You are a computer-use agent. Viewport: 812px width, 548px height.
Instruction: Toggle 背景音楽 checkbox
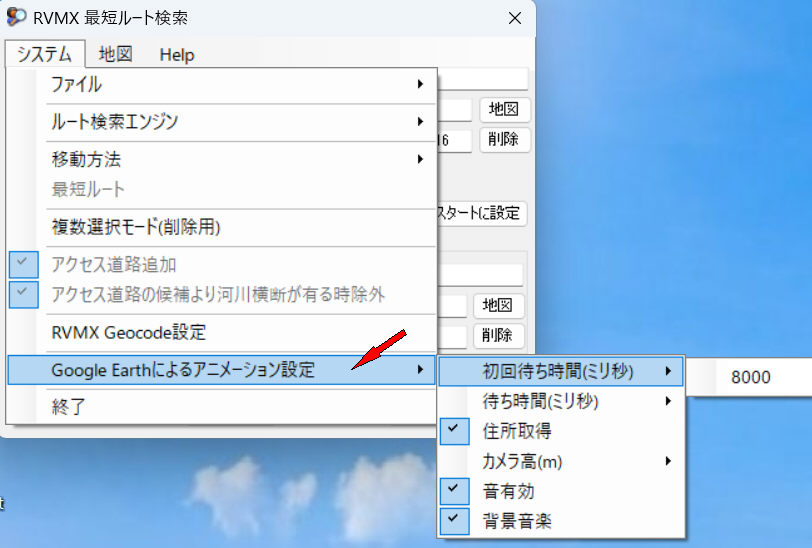click(561, 521)
